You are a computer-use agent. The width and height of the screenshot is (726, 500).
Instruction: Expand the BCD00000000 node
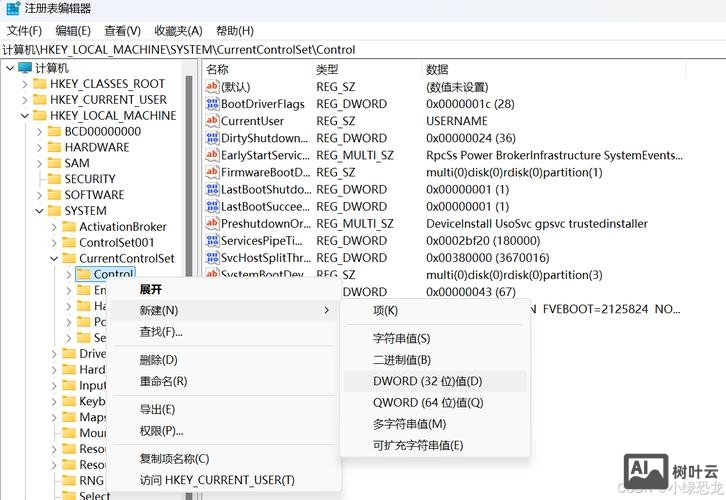(x=39, y=132)
